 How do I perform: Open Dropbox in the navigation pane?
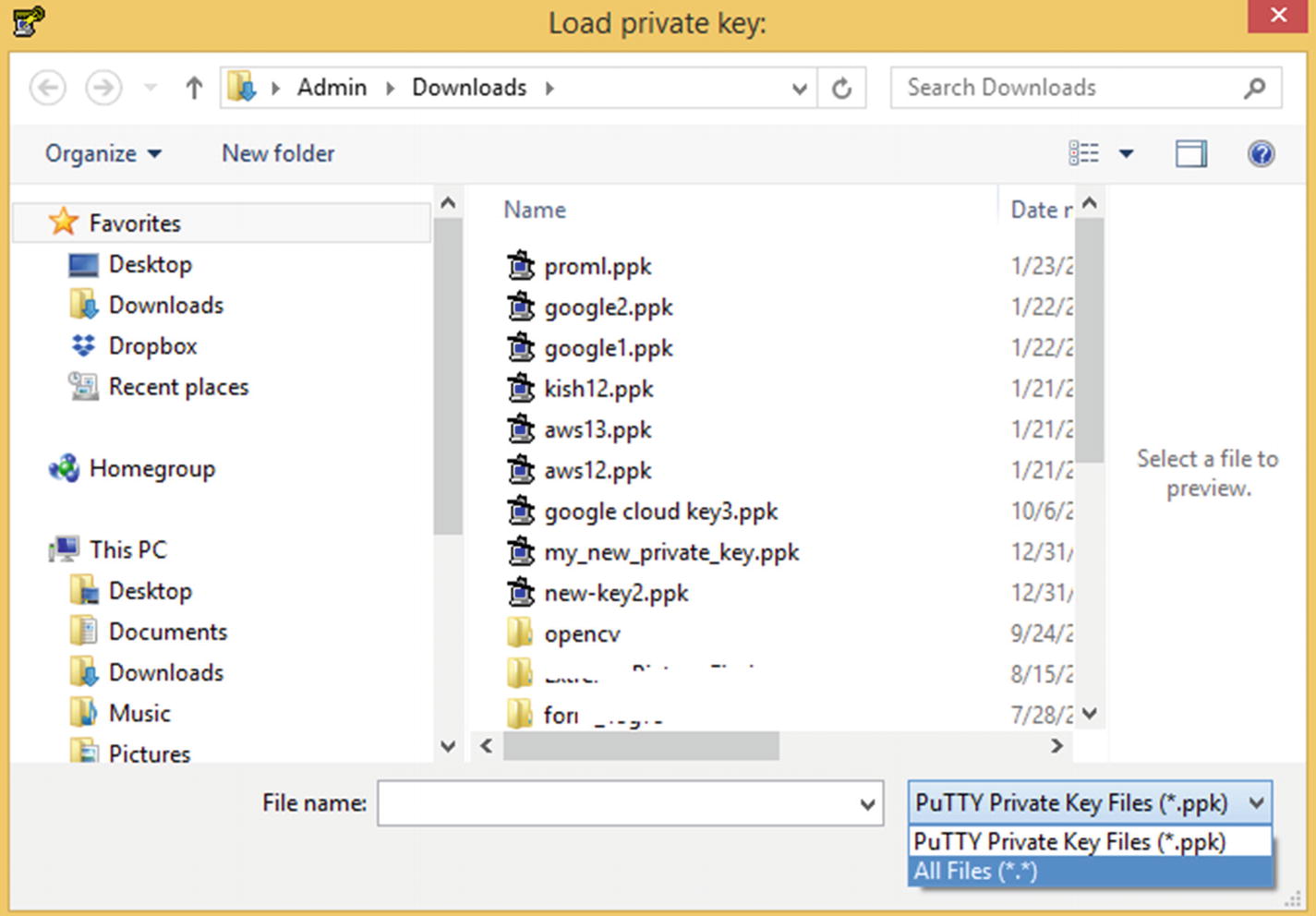coord(153,345)
